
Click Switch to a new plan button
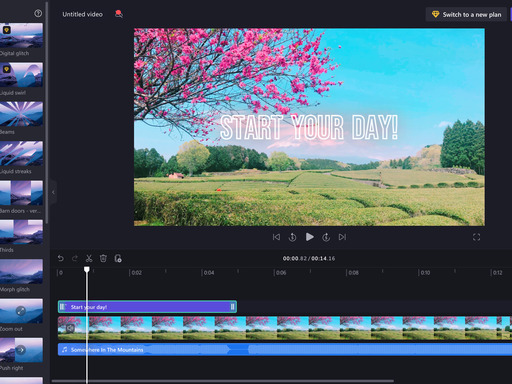tap(466, 14)
